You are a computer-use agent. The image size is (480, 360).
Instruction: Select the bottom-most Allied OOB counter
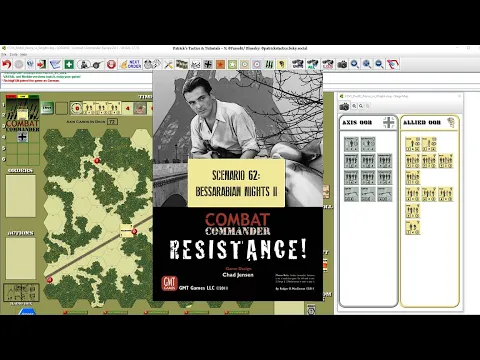click(413, 227)
